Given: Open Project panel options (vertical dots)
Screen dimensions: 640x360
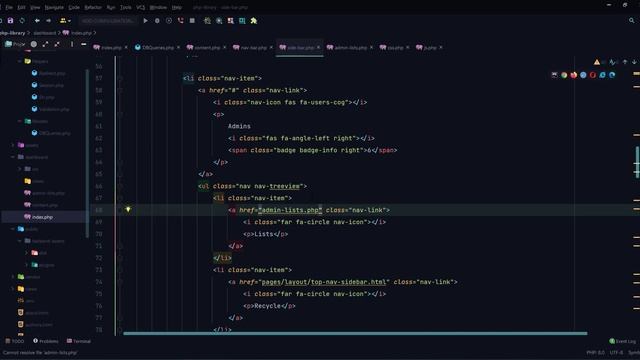Looking at the screenshot, I should (72, 44).
